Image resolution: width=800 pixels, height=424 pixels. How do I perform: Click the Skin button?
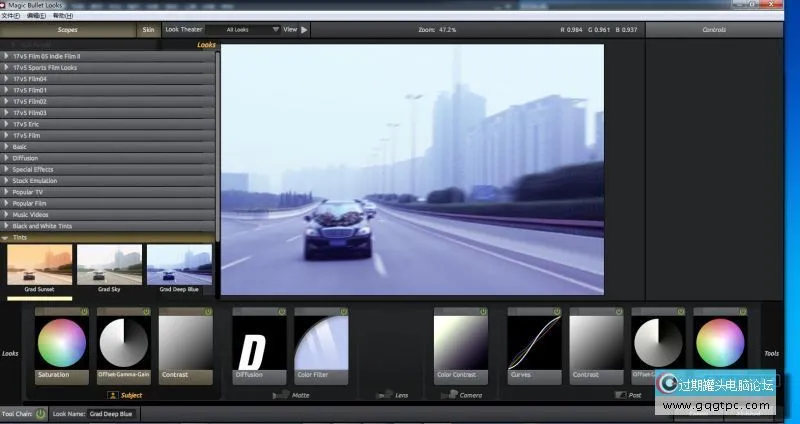pyautogui.click(x=148, y=30)
